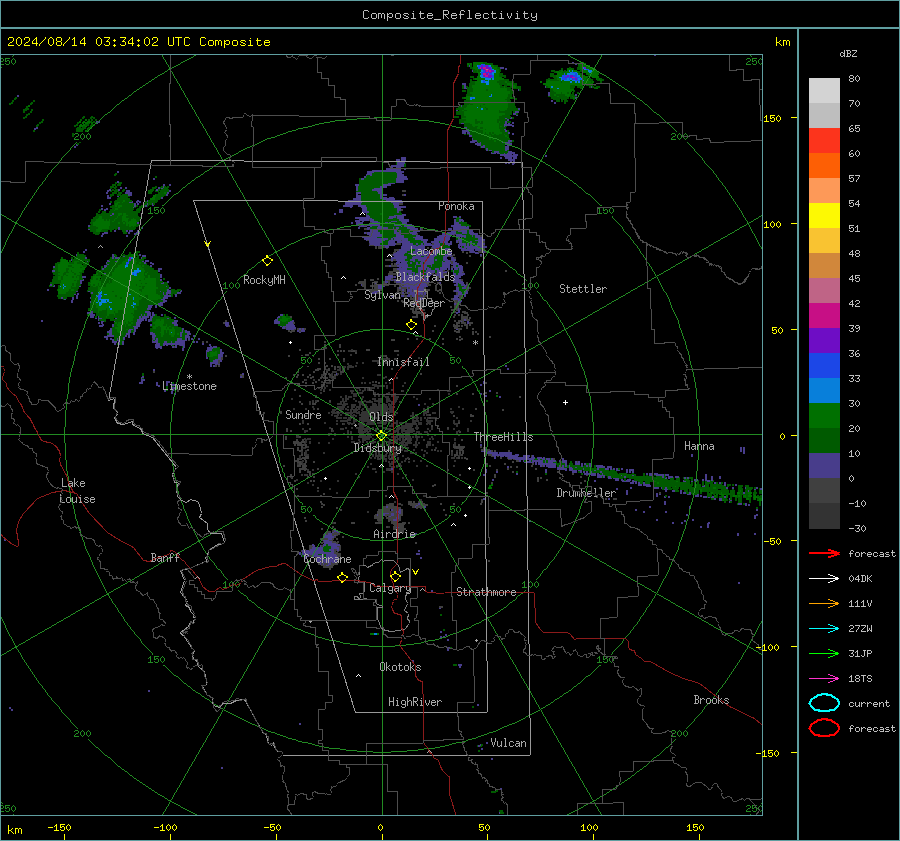This screenshot has width=900, height=841.
Task: Click the Okotoks city label
Action: (x=400, y=667)
